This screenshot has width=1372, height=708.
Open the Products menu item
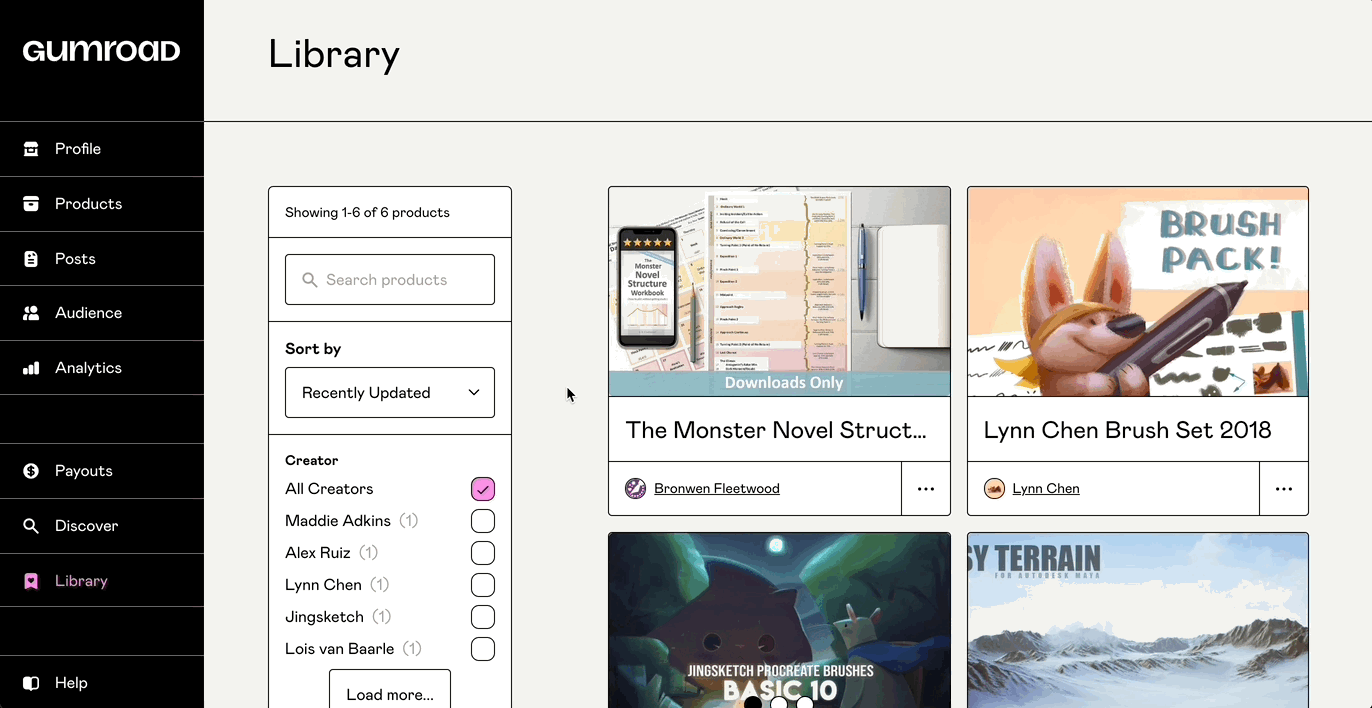[x=102, y=204]
